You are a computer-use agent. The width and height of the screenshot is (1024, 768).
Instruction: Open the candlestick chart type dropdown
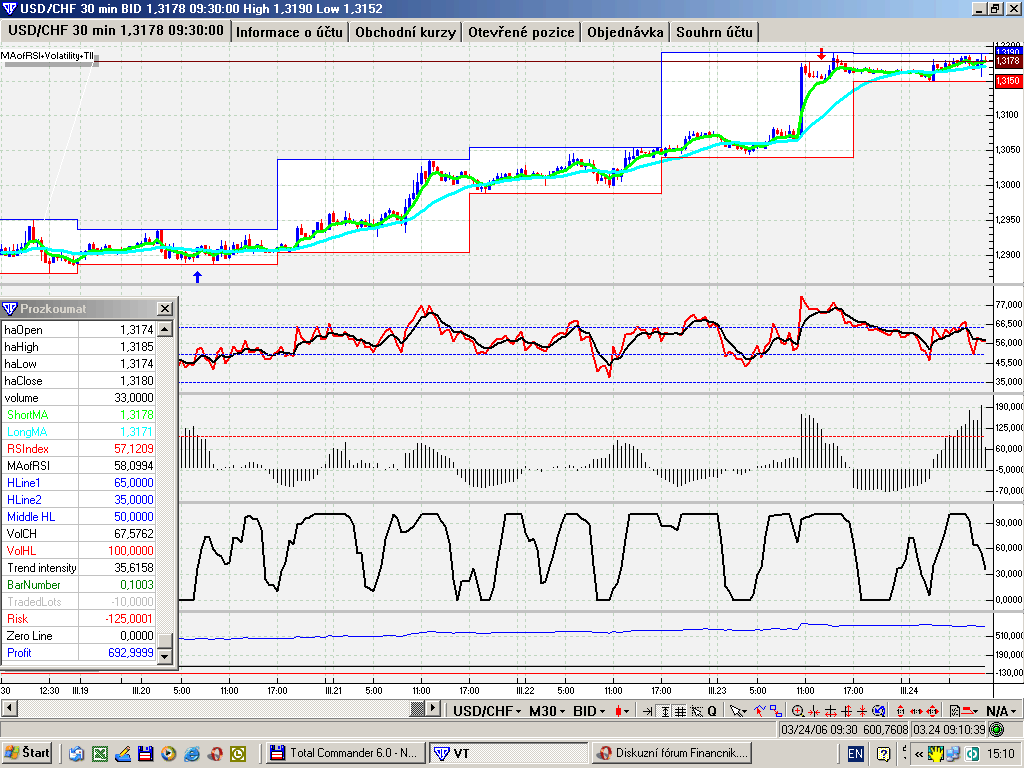[622, 711]
